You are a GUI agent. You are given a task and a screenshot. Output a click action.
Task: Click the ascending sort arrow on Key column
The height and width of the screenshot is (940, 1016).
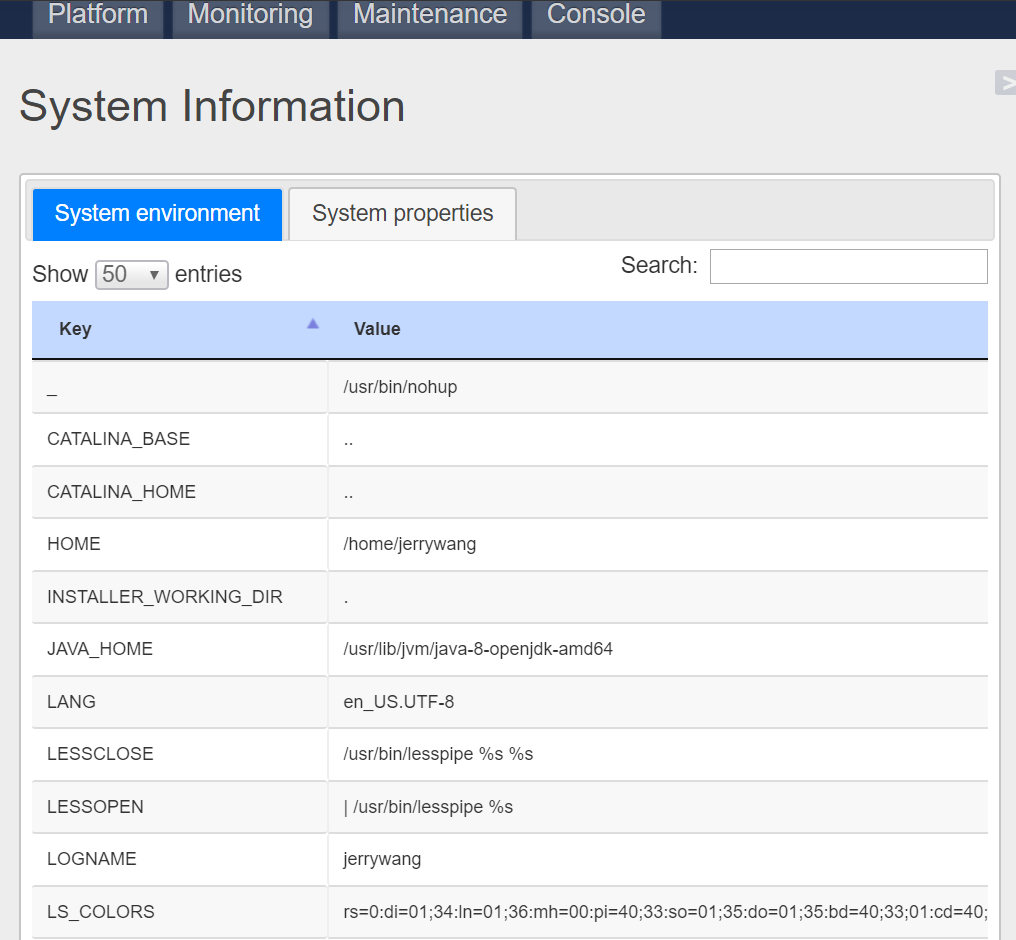(x=312, y=322)
